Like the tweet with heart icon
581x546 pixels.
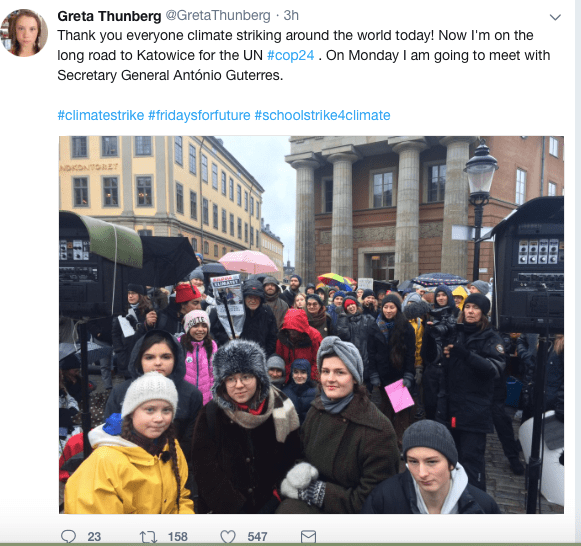click(228, 536)
